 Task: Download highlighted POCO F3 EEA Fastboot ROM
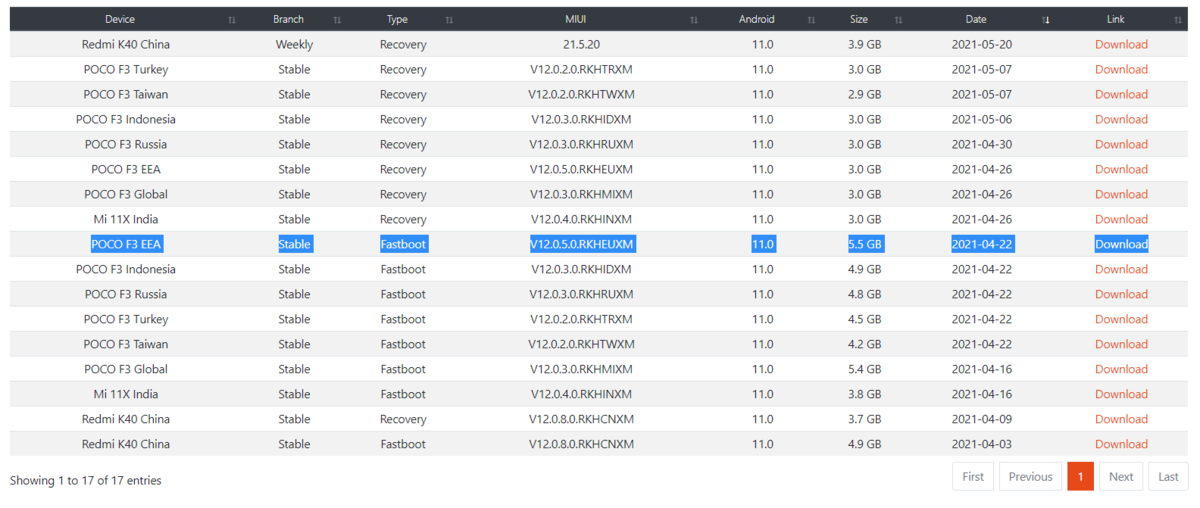(x=1121, y=244)
